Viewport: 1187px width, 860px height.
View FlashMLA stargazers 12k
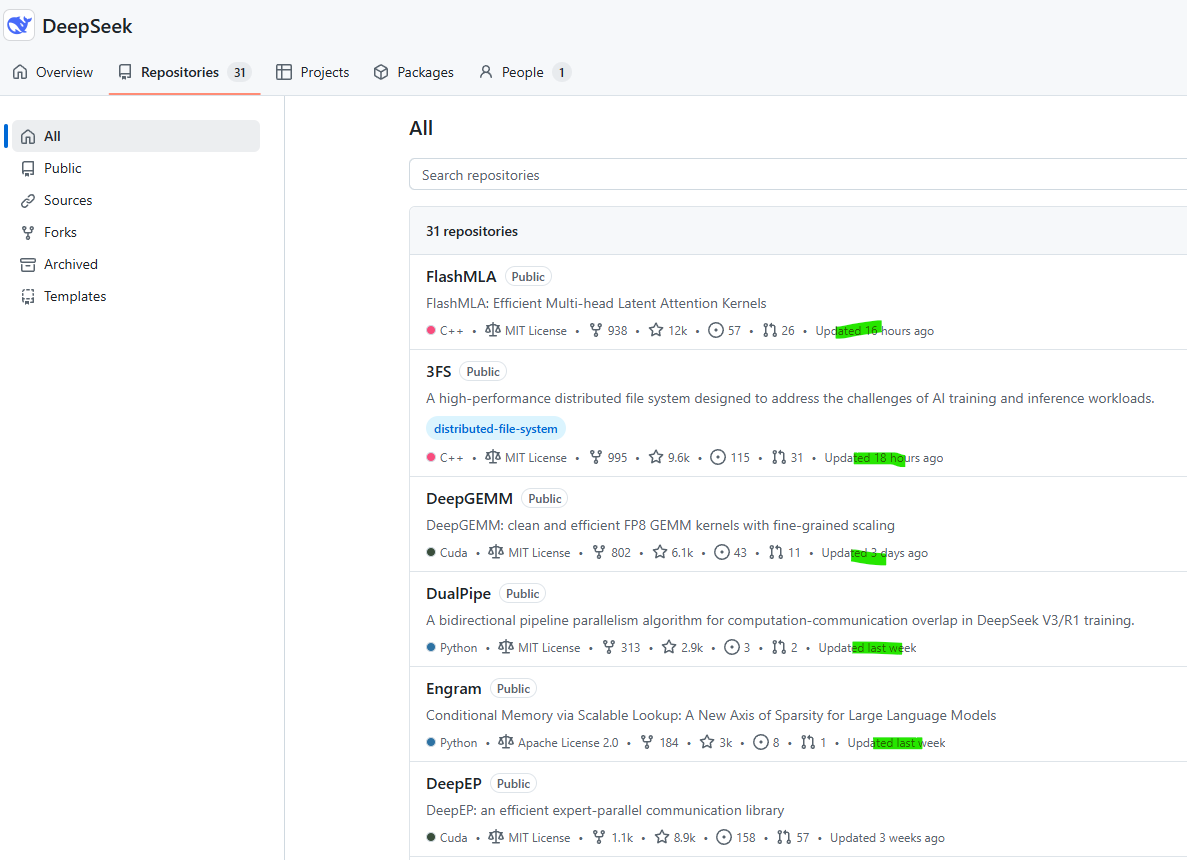click(x=668, y=331)
